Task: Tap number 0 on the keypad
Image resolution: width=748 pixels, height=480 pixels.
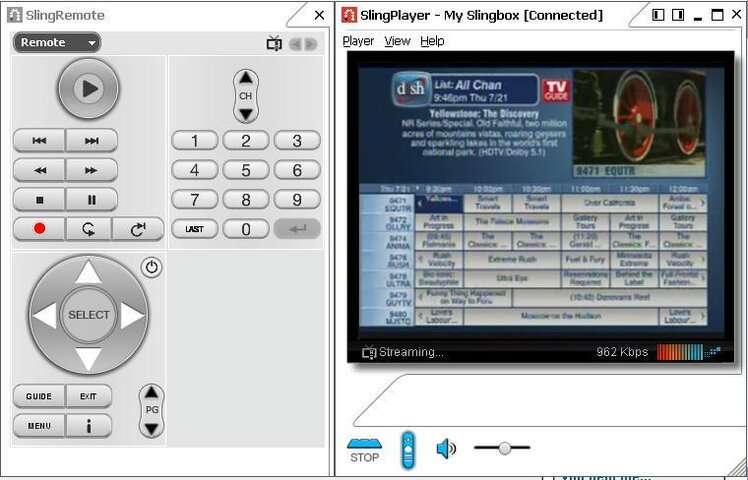Action: tap(246, 229)
